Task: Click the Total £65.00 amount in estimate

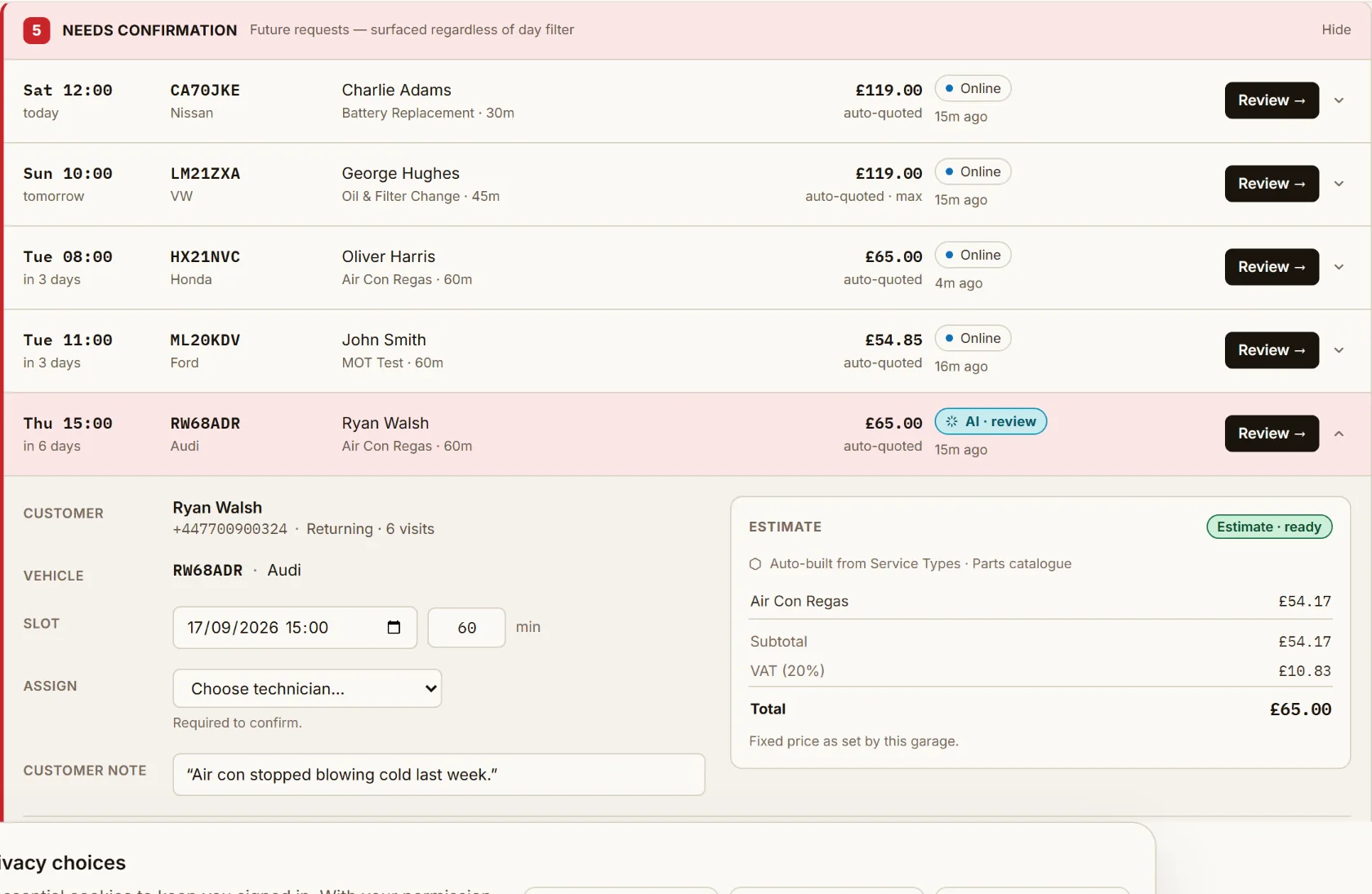Action: 1300,709
